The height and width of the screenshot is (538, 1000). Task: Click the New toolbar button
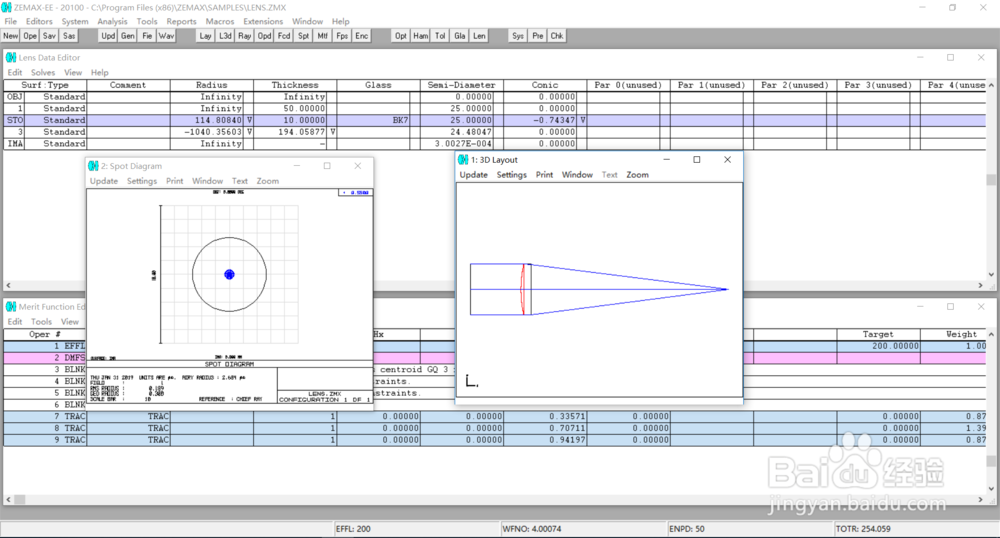[11, 36]
